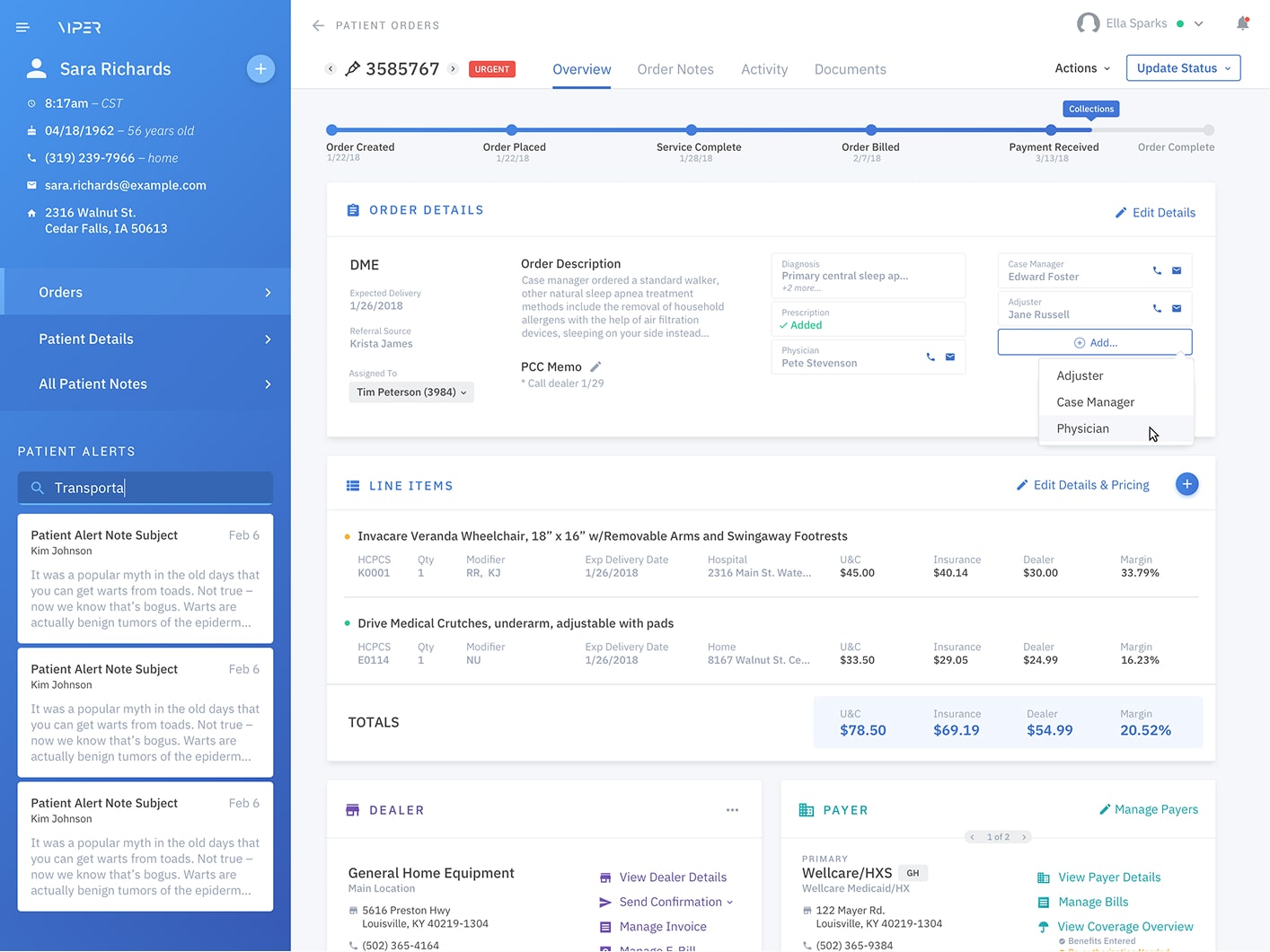
Task: Email case manager Edward Foster
Action: click(x=1177, y=270)
